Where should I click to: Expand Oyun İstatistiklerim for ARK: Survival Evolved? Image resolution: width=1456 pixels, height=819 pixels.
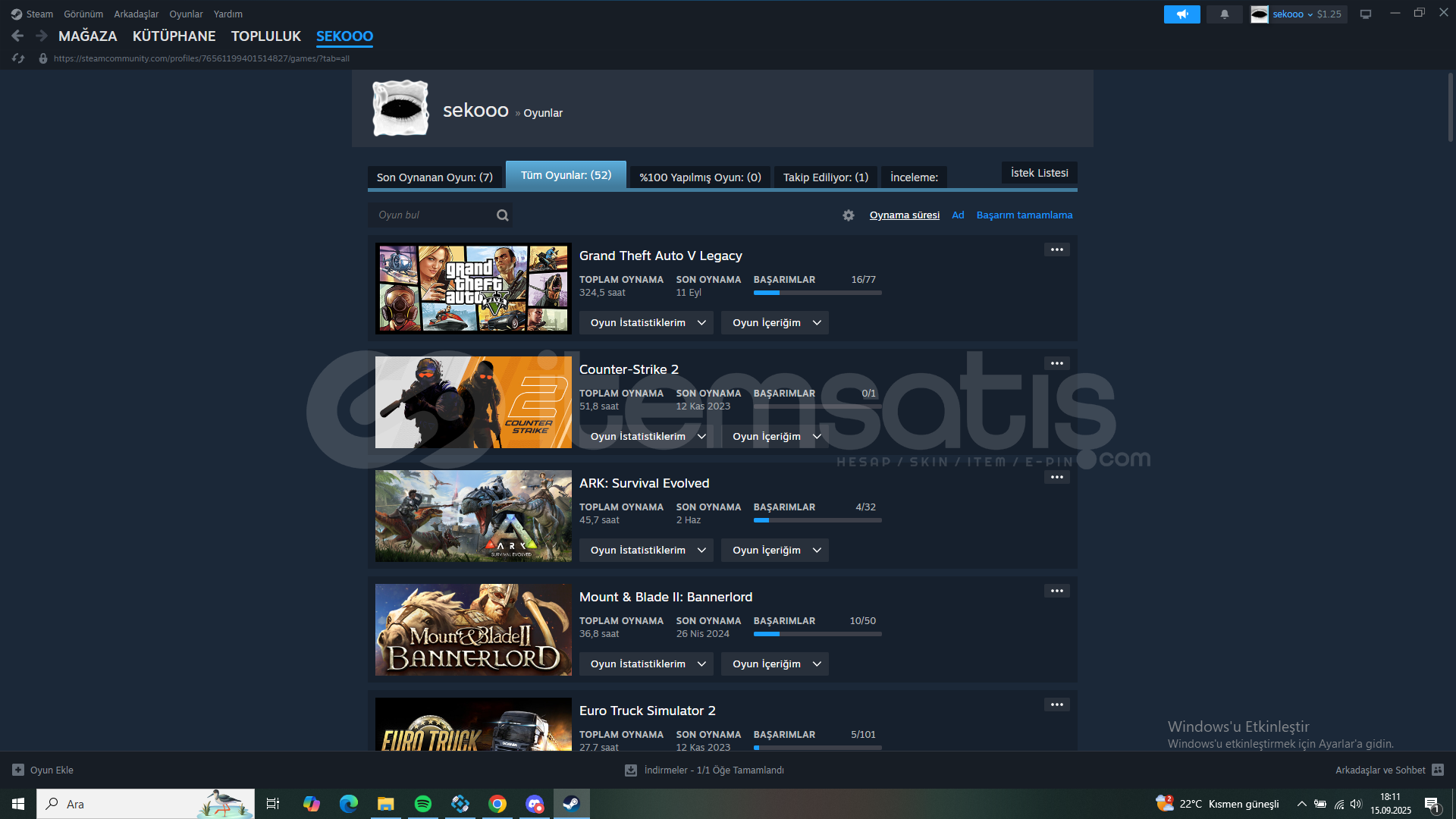click(x=646, y=551)
